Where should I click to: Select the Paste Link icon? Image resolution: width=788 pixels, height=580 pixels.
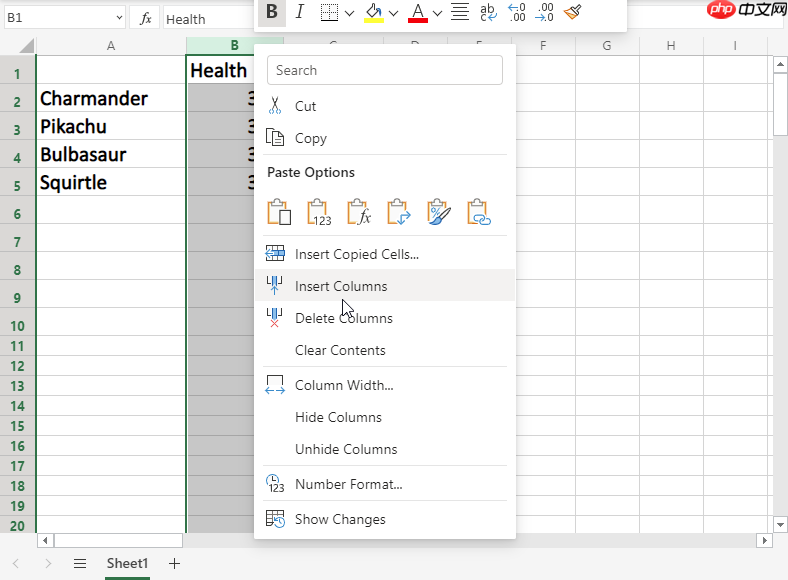tap(478, 212)
